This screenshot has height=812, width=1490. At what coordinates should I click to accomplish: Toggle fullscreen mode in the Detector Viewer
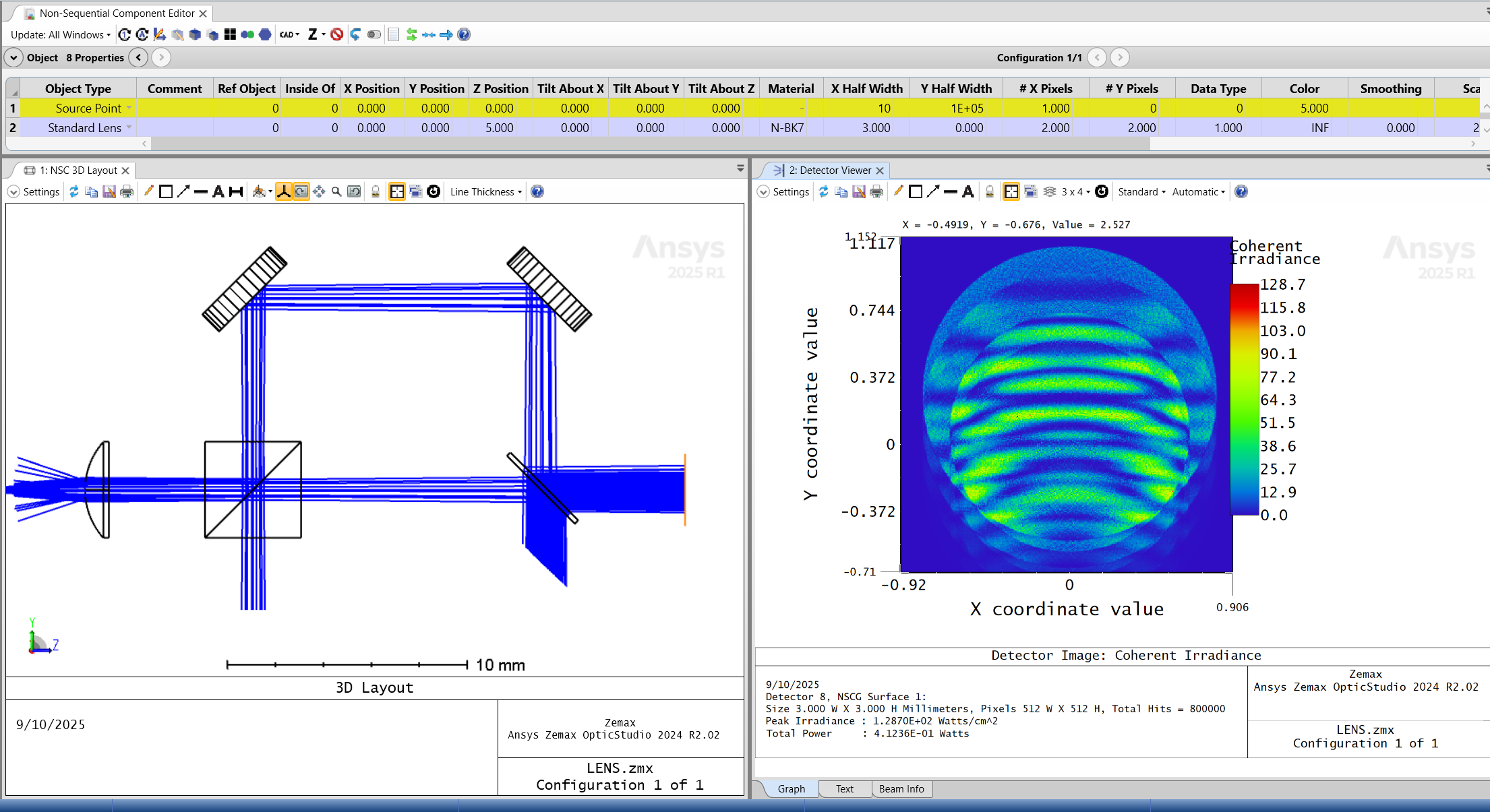[x=1011, y=191]
